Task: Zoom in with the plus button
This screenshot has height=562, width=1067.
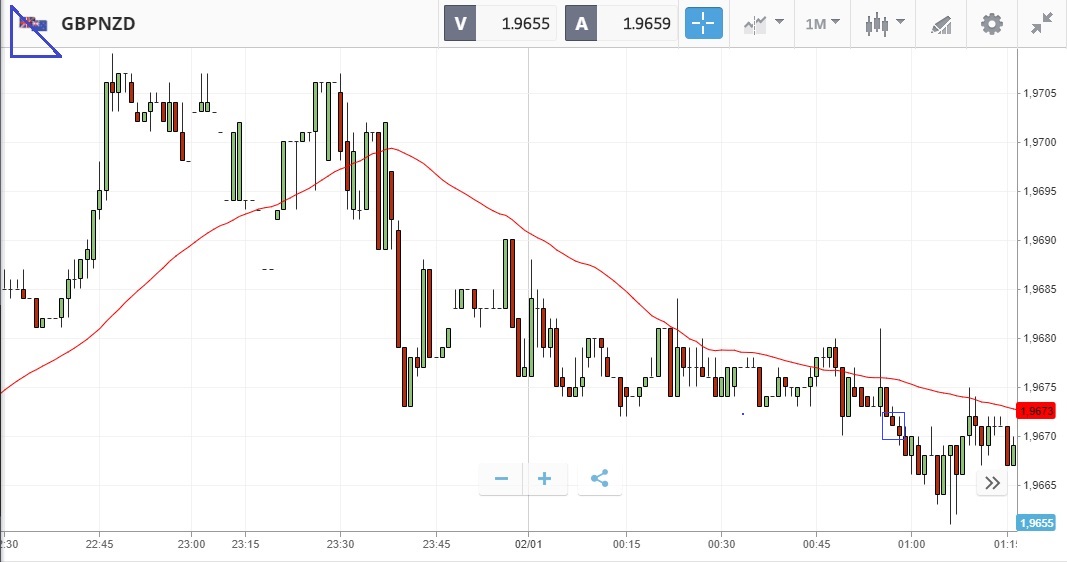Action: tap(545, 479)
